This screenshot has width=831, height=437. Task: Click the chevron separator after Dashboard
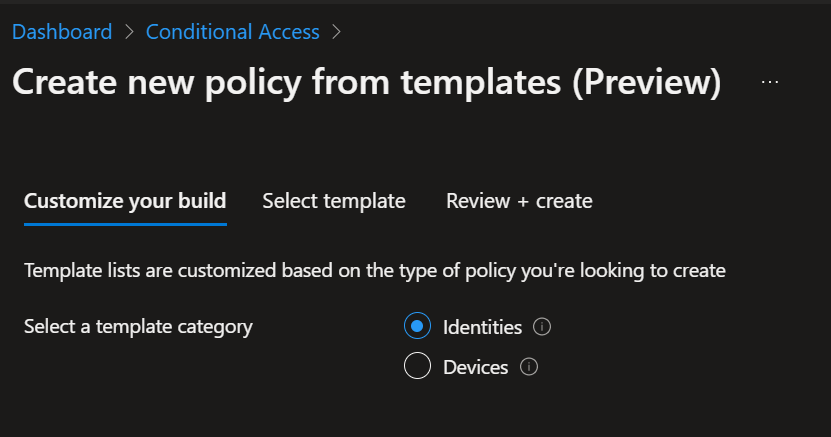tap(129, 32)
